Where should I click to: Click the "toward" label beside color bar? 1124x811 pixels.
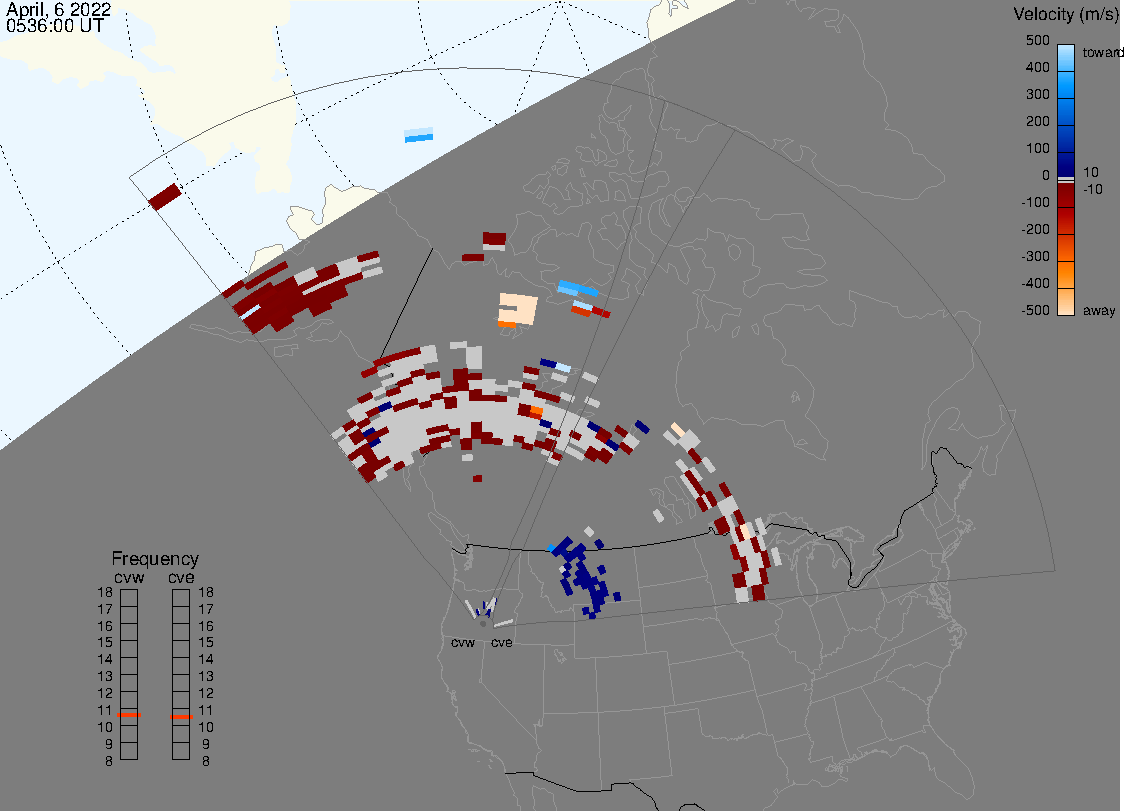click(x=1102, y=52)
